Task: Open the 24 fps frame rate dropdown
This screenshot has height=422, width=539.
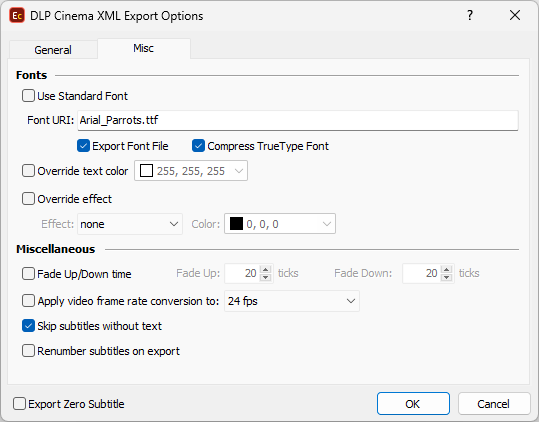Action: coord(292,301)
